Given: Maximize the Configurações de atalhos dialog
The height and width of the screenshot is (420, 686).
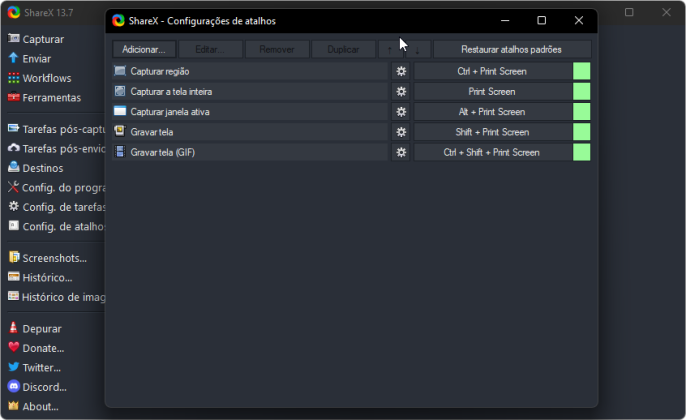Looking at the screenshot, I should [x=542, y=21].
